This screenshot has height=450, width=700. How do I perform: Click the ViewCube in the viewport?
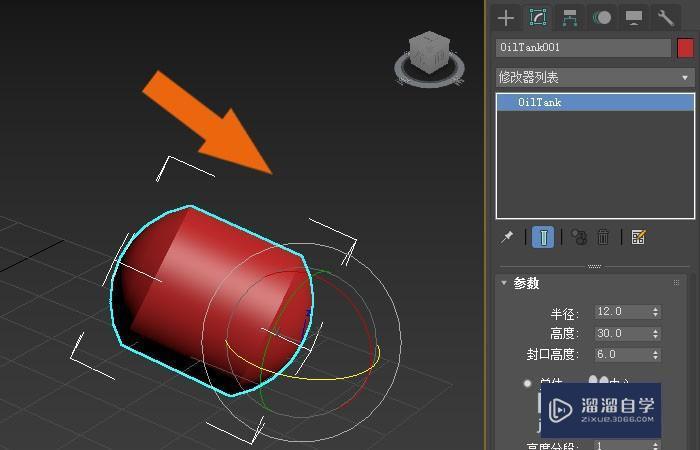point(429,51)
